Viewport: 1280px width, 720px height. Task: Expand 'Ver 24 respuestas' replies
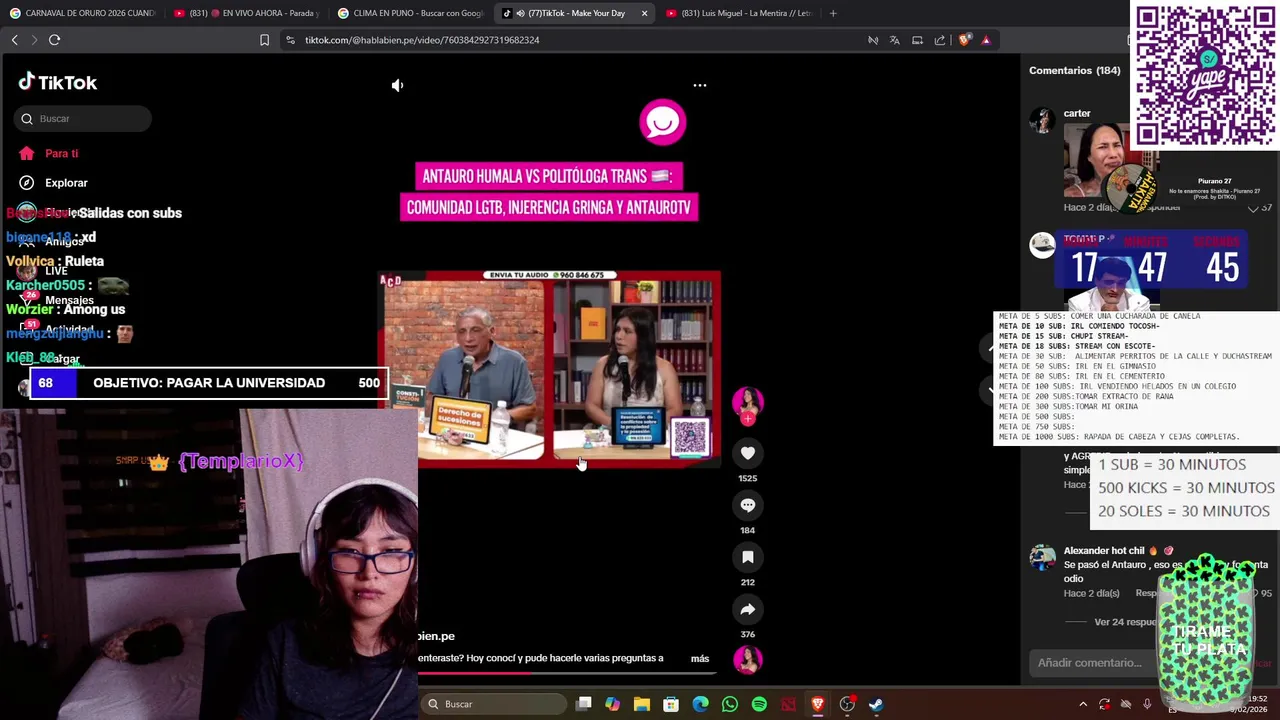tap(1125, 622)
